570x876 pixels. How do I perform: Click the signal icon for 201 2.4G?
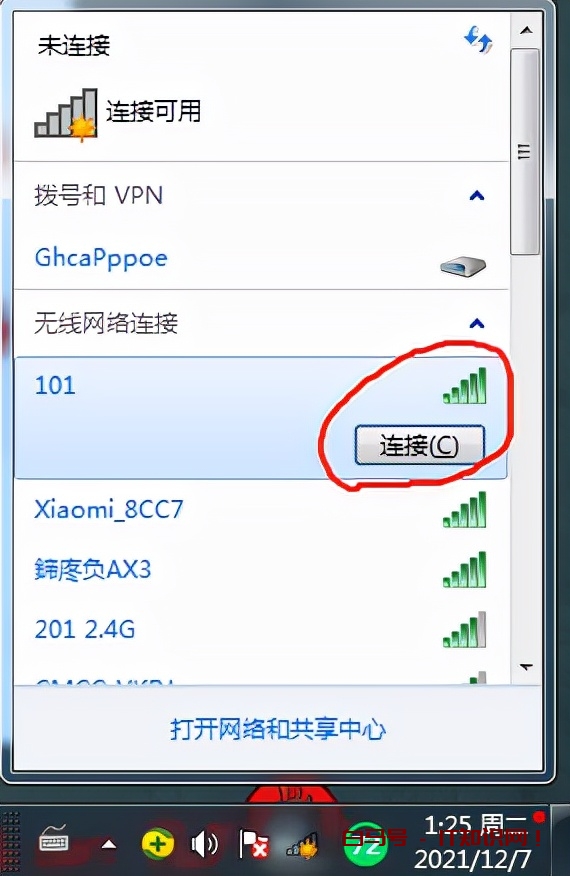click(x=465, y=630)
